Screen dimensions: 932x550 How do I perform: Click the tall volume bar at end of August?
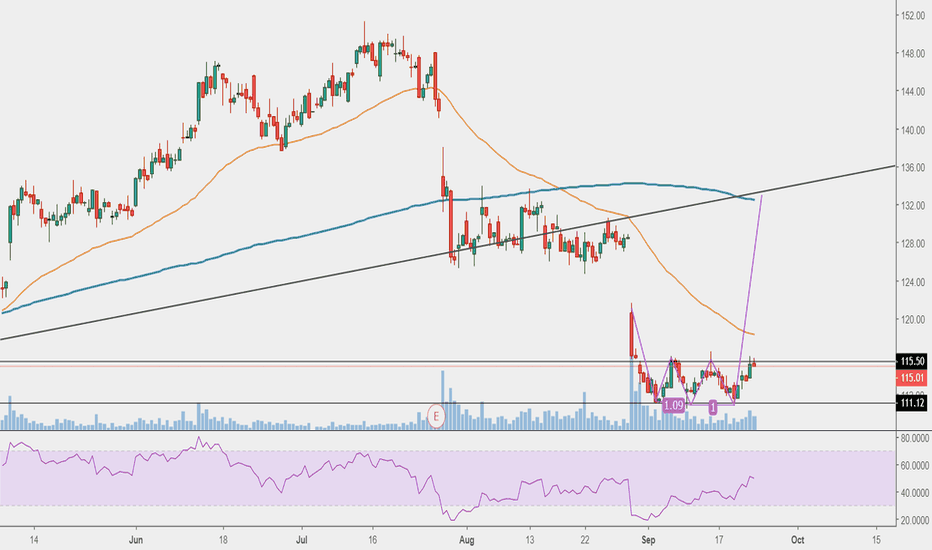[632, 395]
